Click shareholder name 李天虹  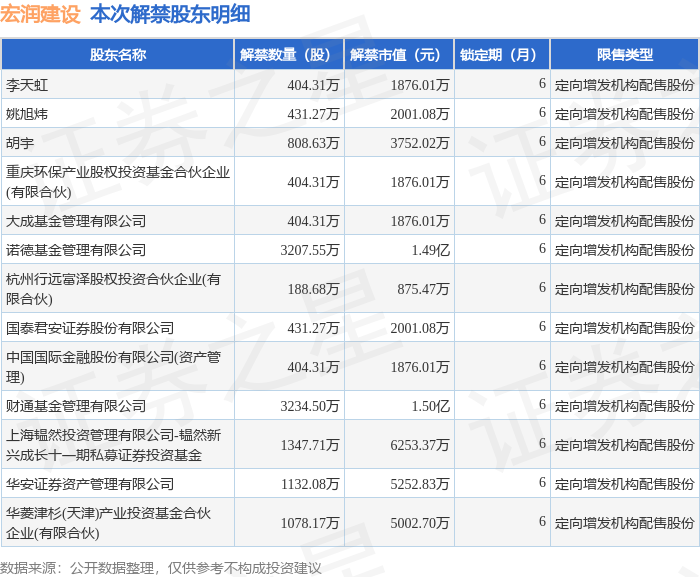[x=27, y=85]
